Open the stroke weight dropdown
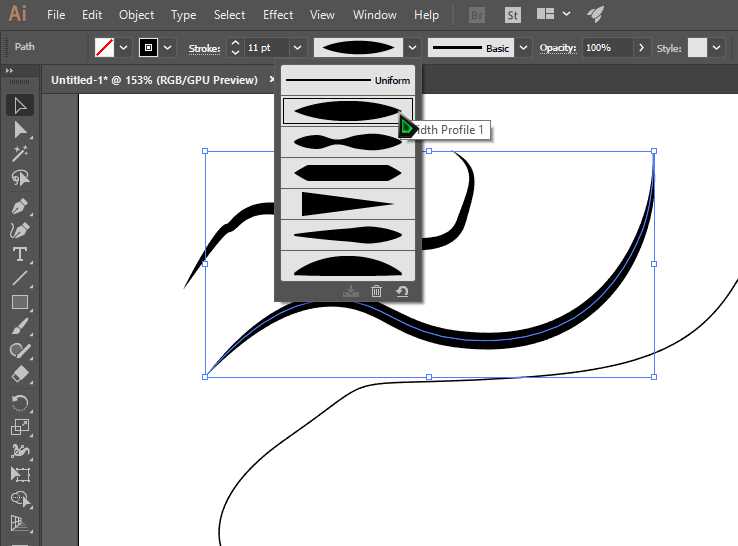This screenshot has width=738, height=546. [x=297, y=48]
